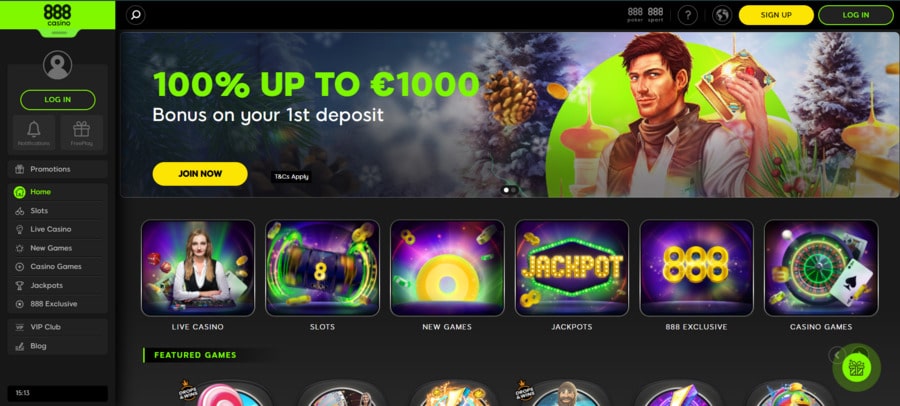Viewport: 900px width, 406px height.
Task: Click the yellow SIGN UP button
Action: pos(775,15)
